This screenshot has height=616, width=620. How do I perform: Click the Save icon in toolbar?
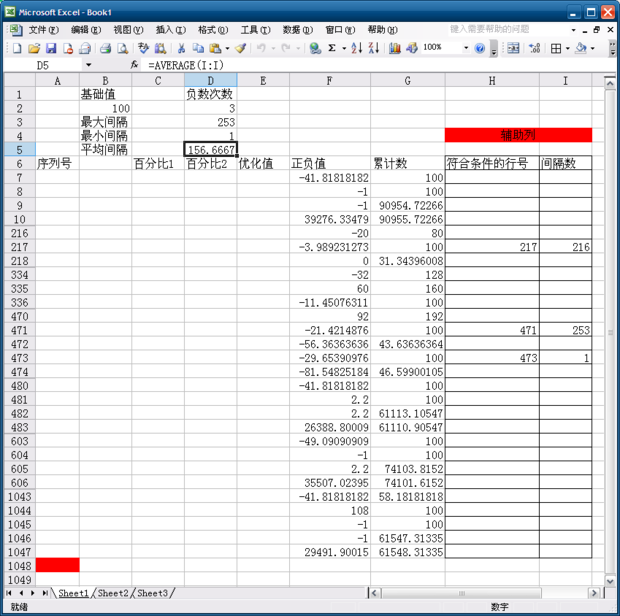coord(50,48)
